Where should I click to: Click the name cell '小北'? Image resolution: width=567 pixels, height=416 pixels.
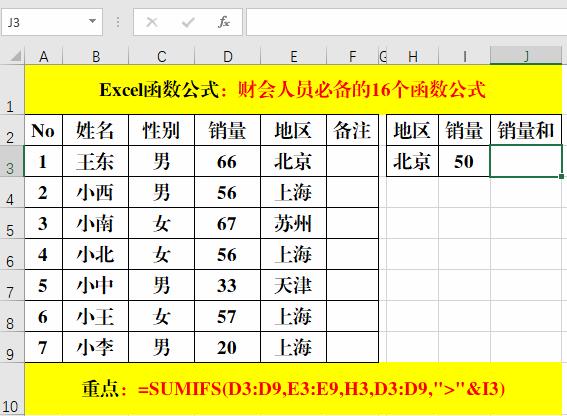pos(95,255)
